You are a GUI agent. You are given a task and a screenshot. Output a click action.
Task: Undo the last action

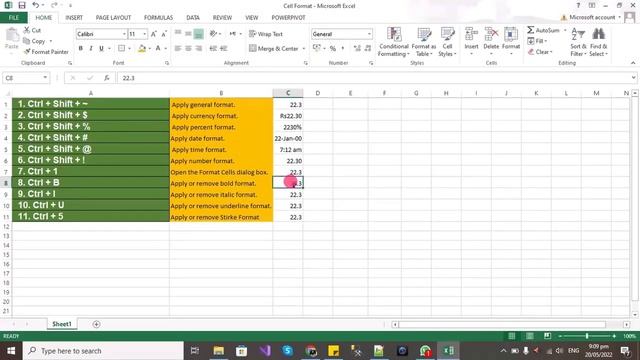pyautogui.click(x=36, y=5)
